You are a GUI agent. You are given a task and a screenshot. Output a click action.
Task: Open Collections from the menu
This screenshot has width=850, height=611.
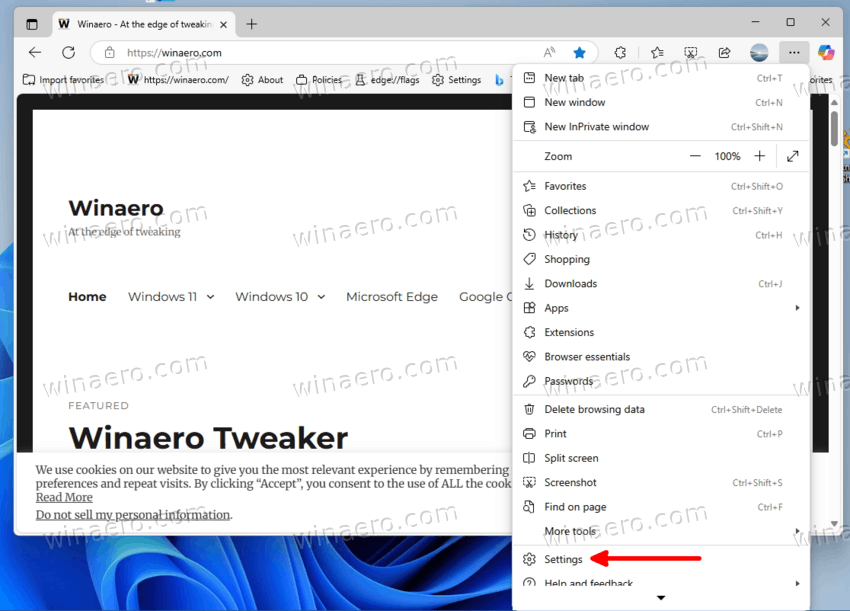coord(661,210)
